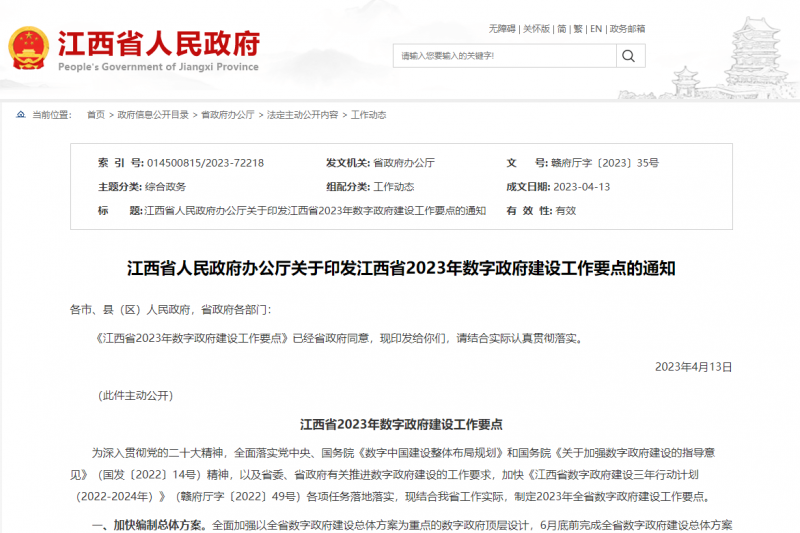Click bold heading 一、加快编制总体方案
The width and height of the screenshot is (800, 533).
click(149, 525)
